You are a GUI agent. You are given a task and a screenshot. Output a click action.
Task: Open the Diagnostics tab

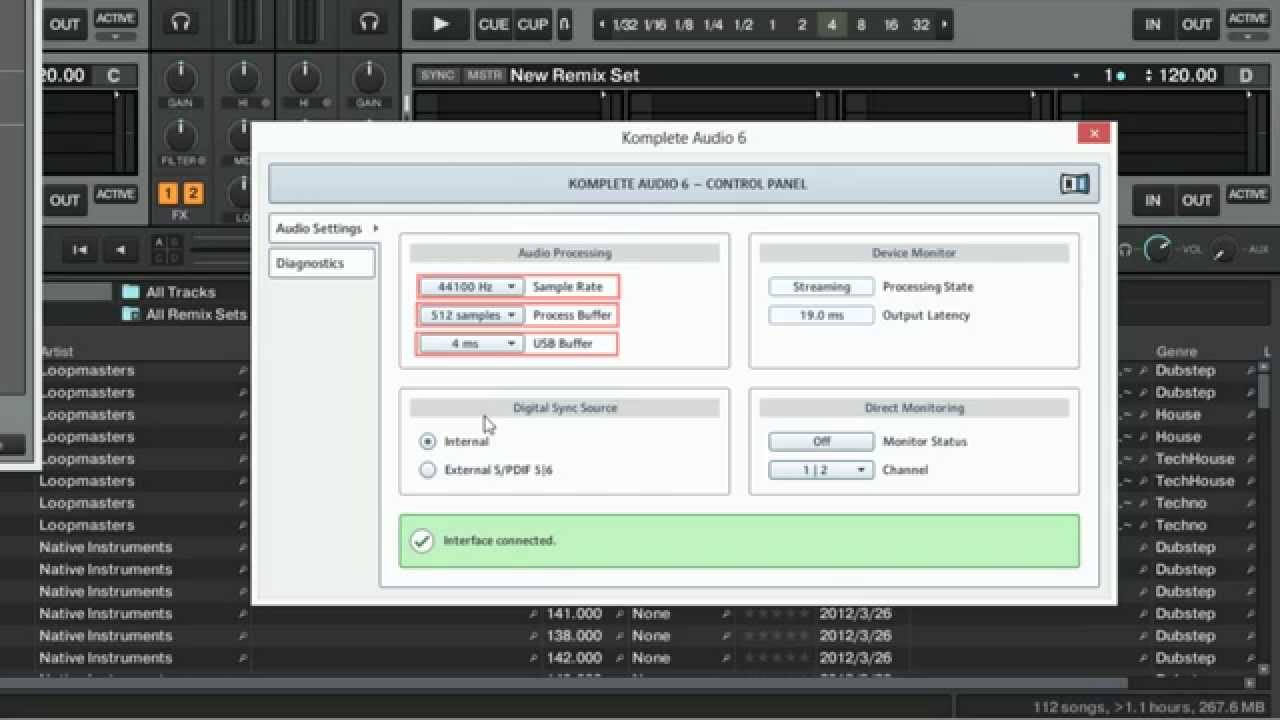[x=322, y=263]
